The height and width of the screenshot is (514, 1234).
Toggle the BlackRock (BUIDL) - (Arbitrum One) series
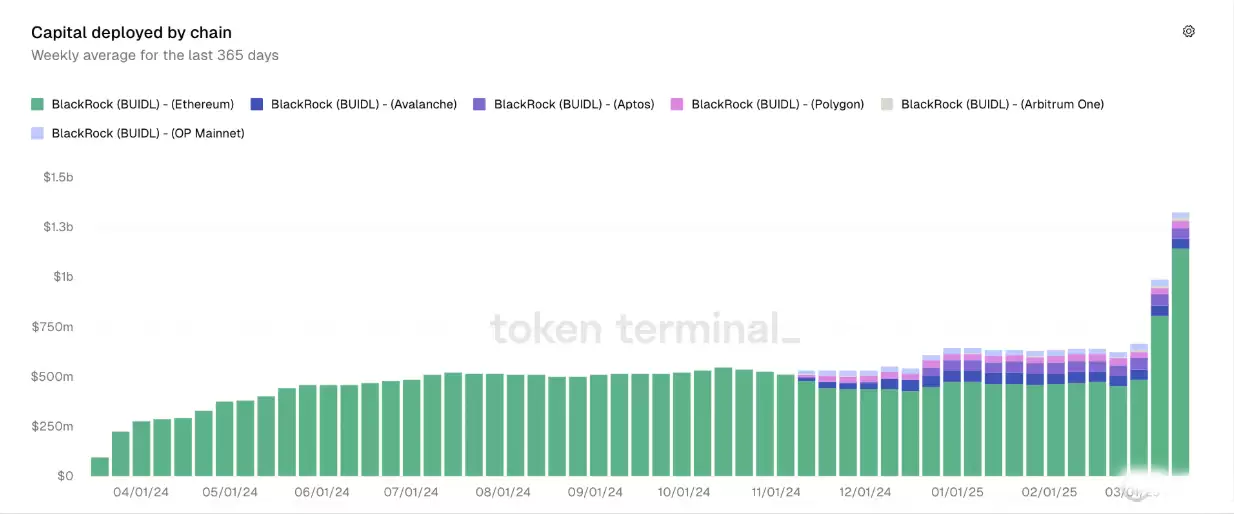tap(1001, 104)
